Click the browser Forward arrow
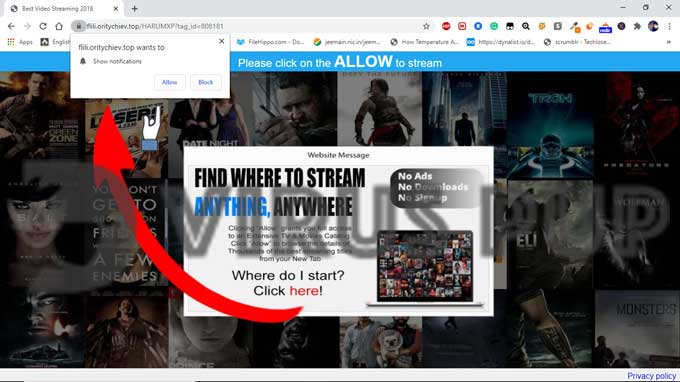680x382 pixels. [27, 26]
